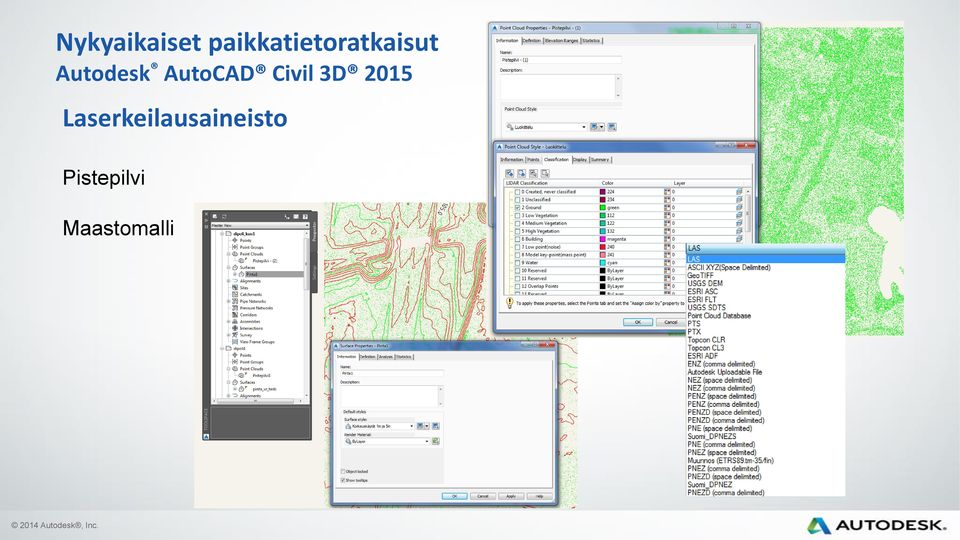Tick the 6 Building checkbox
The height and width of the screenshot is (540, 960).
(x=517, y=239)
